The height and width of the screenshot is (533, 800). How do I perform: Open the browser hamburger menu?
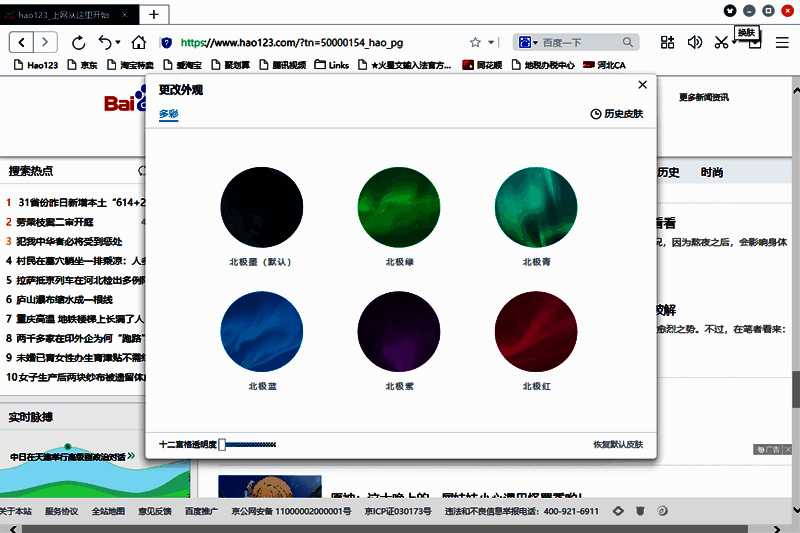pos(782,42)
